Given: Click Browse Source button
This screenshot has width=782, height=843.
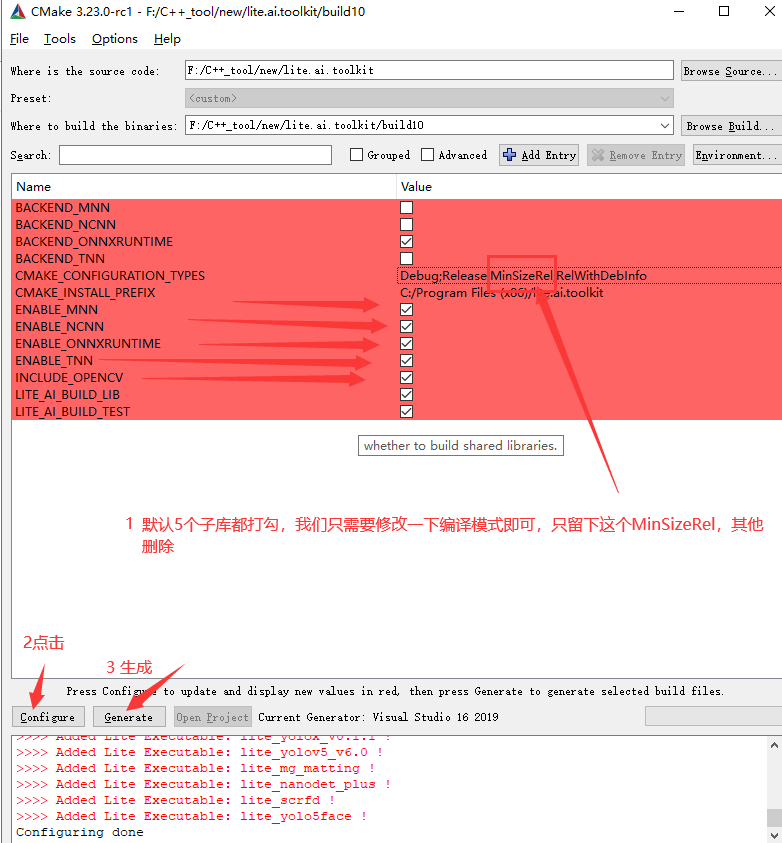Looking at the screenshot, I should point(731,71).
